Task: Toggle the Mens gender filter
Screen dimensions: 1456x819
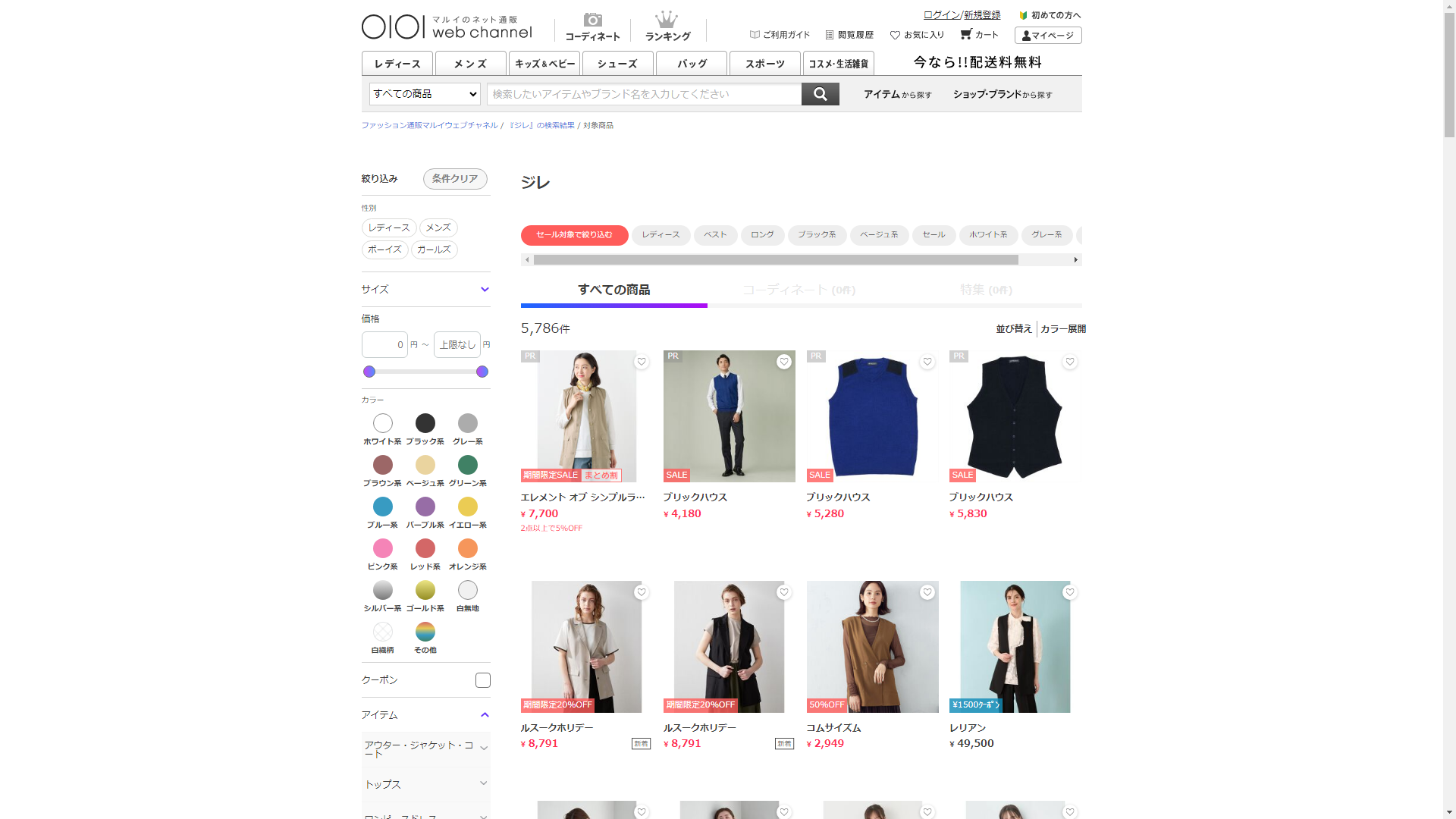Action: tap(438, 227)
